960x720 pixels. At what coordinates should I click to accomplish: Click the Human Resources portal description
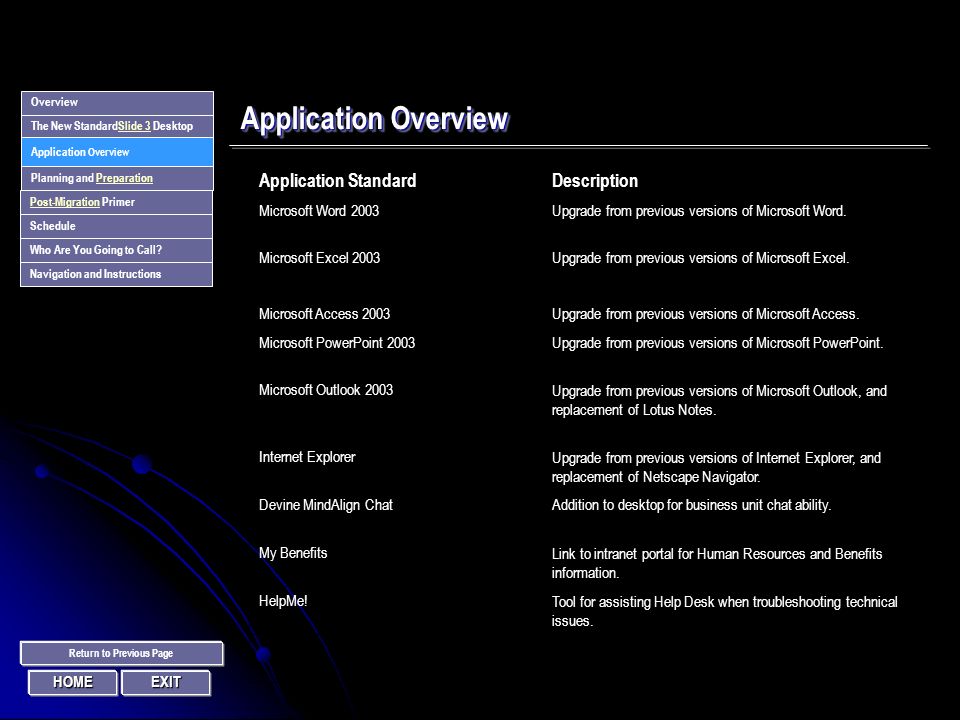[717, 563]
